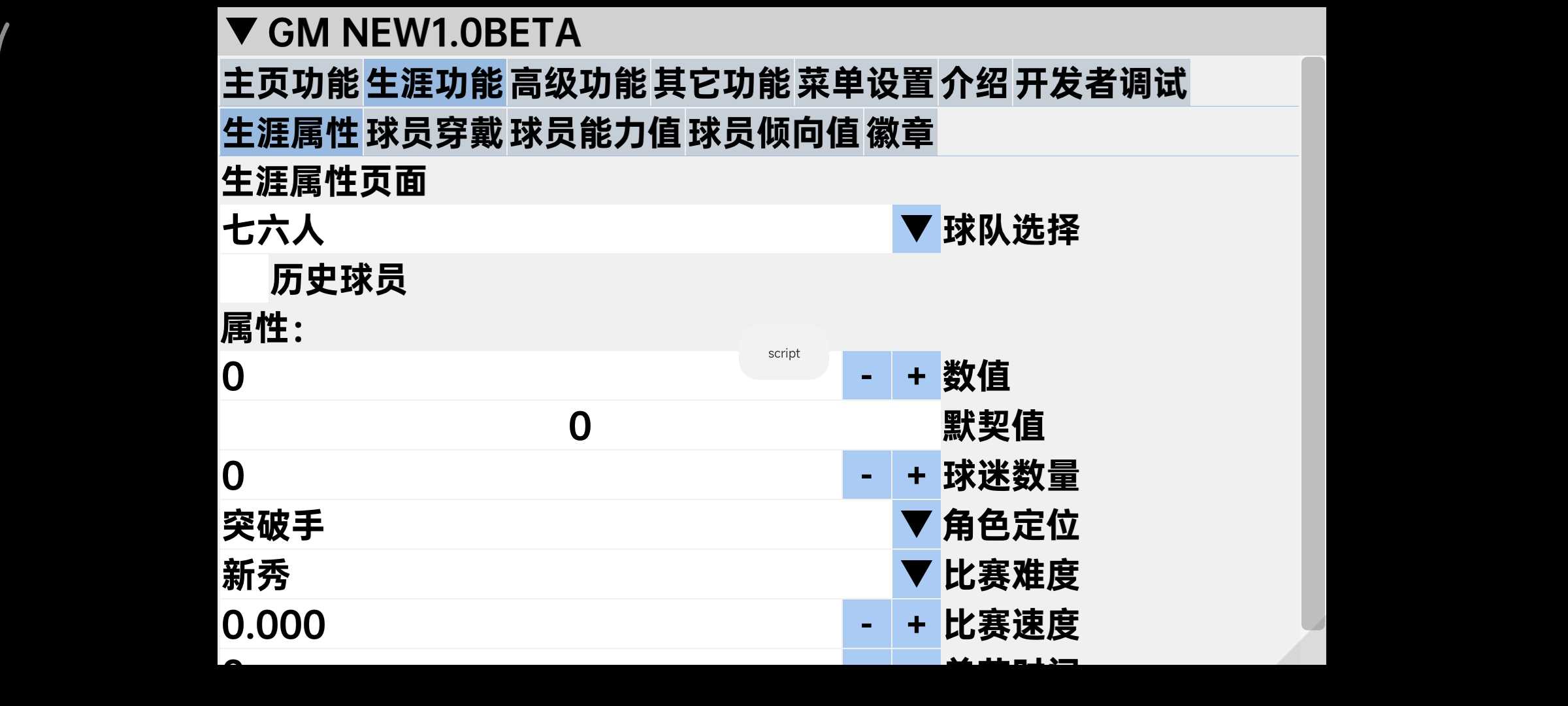This screenshot has width=1568, height=706.
Task: Increase 球迷数量 with the plus button
Action: pyautogui.click(x=916, y=475)
